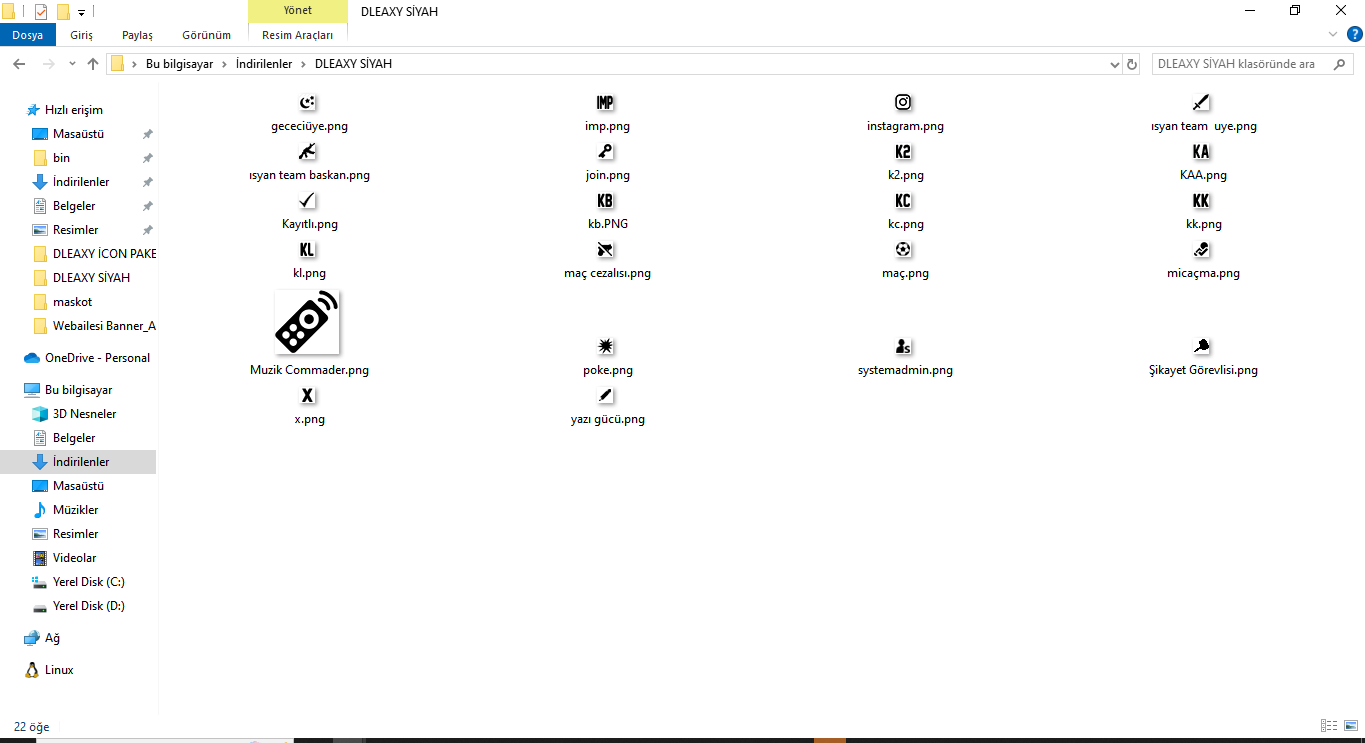Switch to the Giriş ribbon tab
Image resolution: width=1365 pixels, height=743 pixels.
click(82, 35)
